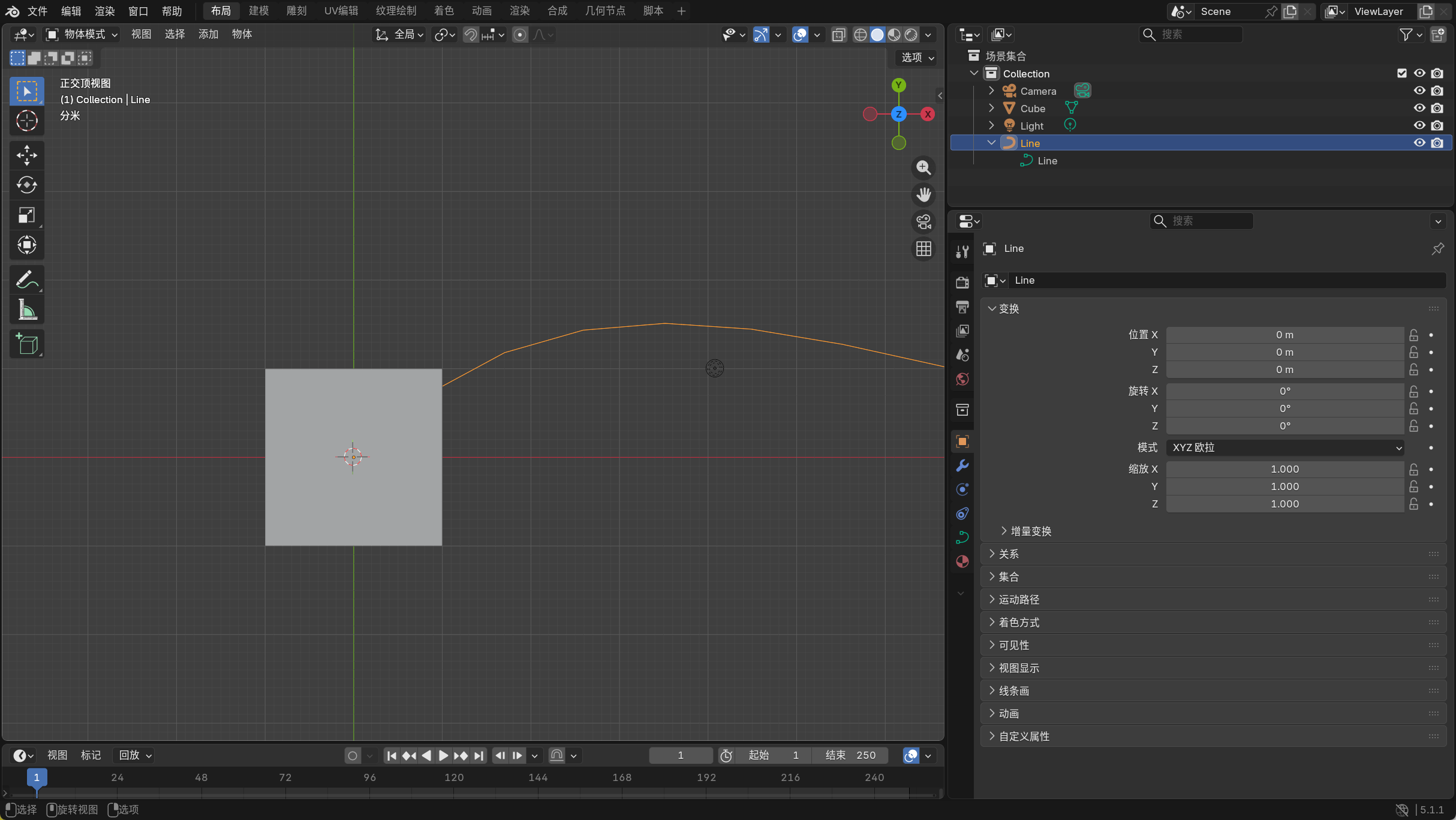Image resolution: width=1456 pixels, height=820 pixels.
Task: Select the Scale tool
Action: 26,215
